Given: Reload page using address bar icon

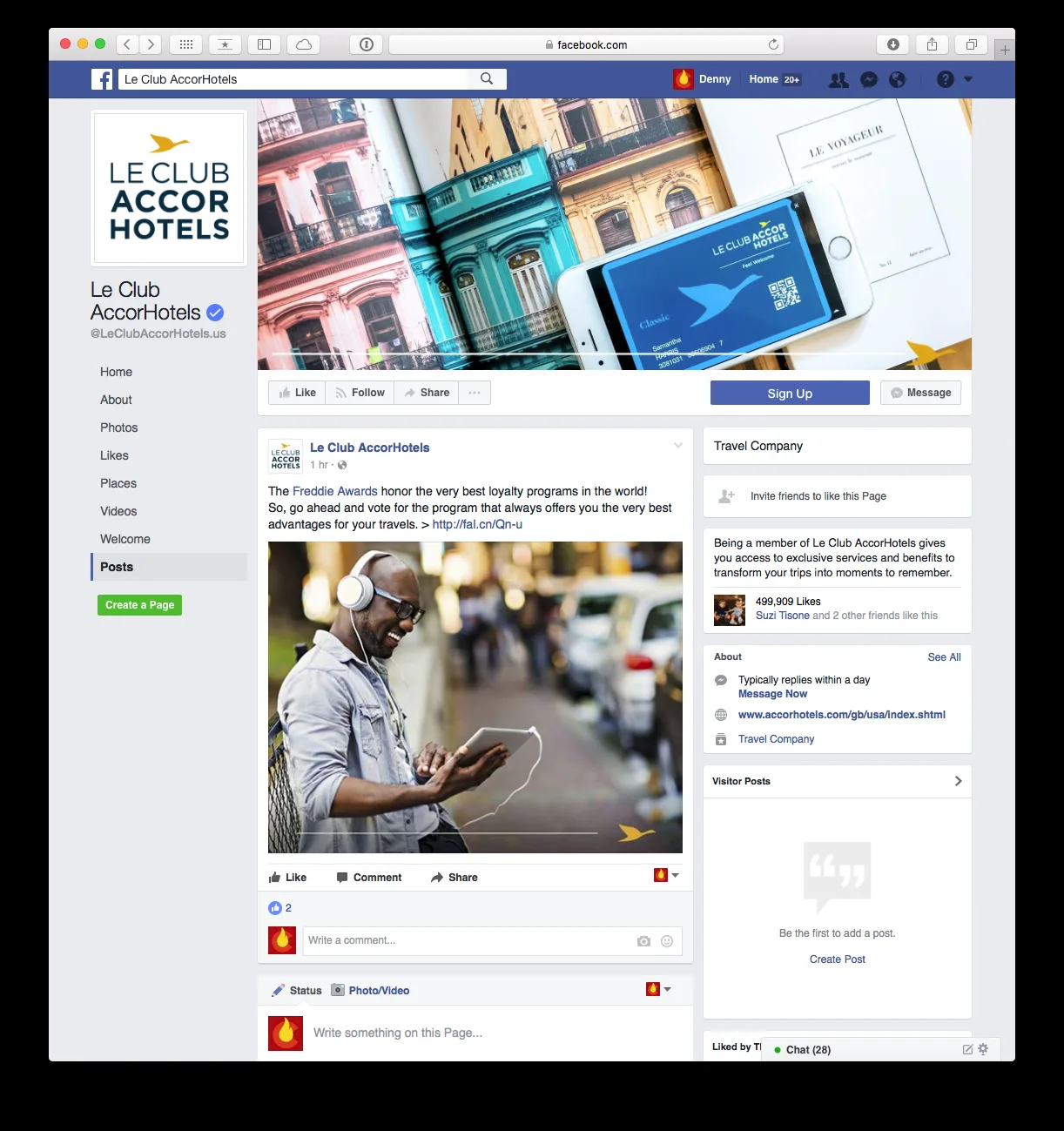Looking at the screenshot, I should 773,44.
